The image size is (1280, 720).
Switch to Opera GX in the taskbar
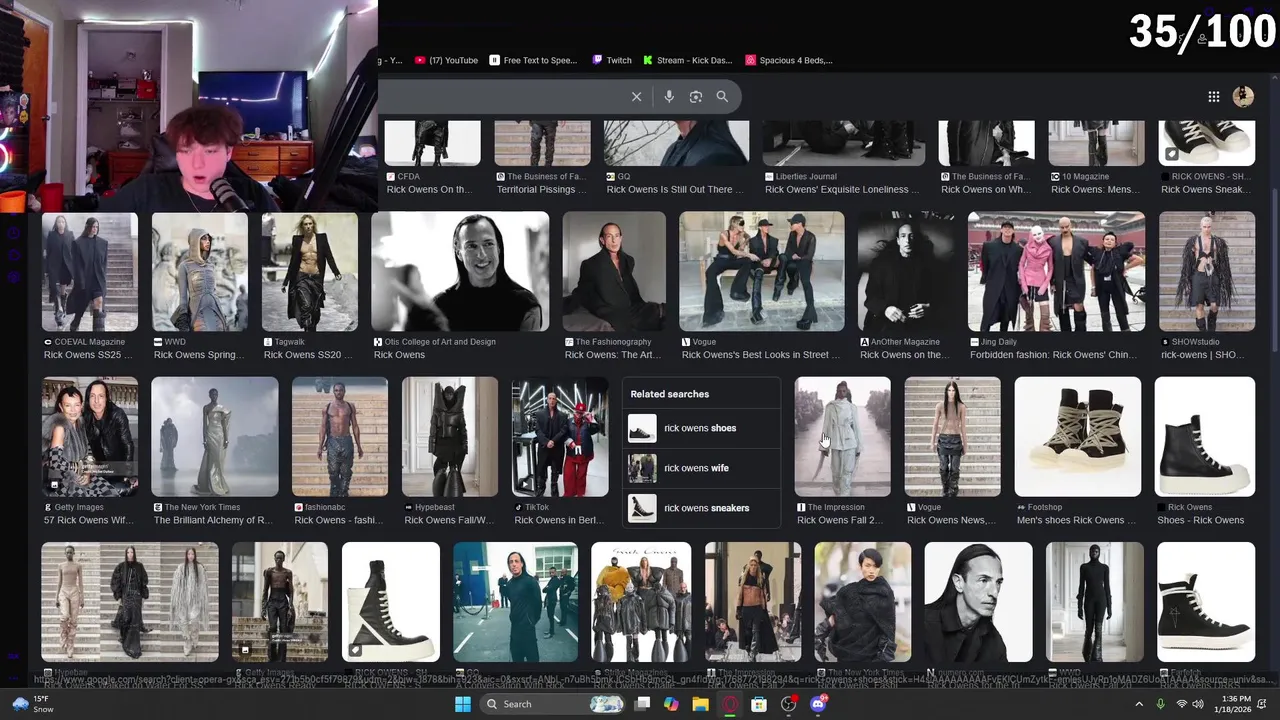730,704
